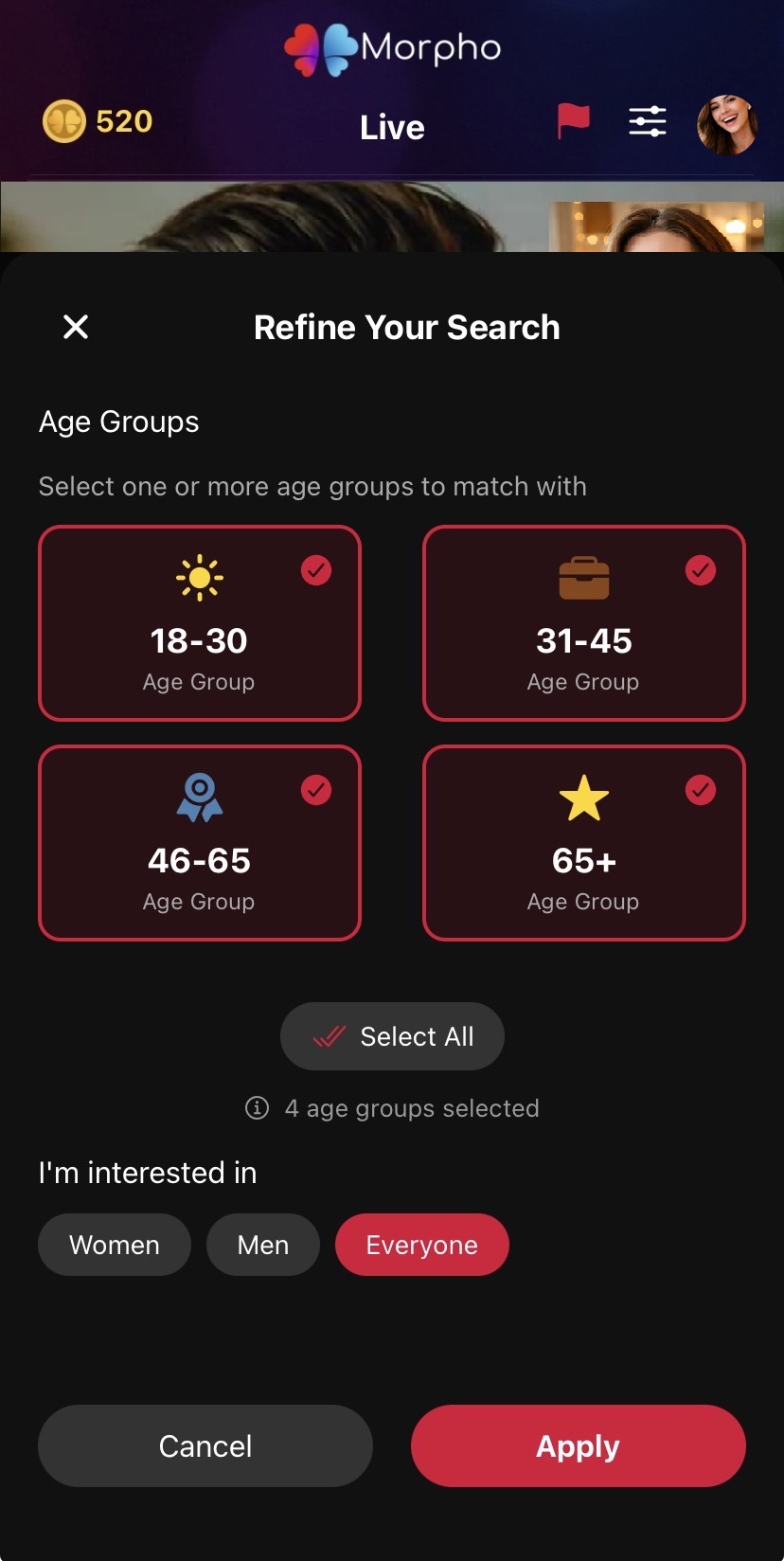Click the info icon beside groups selected
The width and height of the screenshot is (784, 1561).
257,1107
